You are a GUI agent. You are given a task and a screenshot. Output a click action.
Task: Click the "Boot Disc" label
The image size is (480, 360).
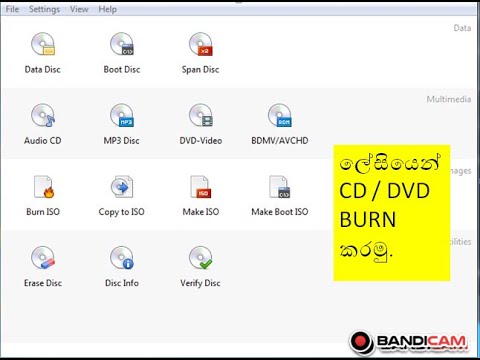pyautogui.click(x=122, y=69)
